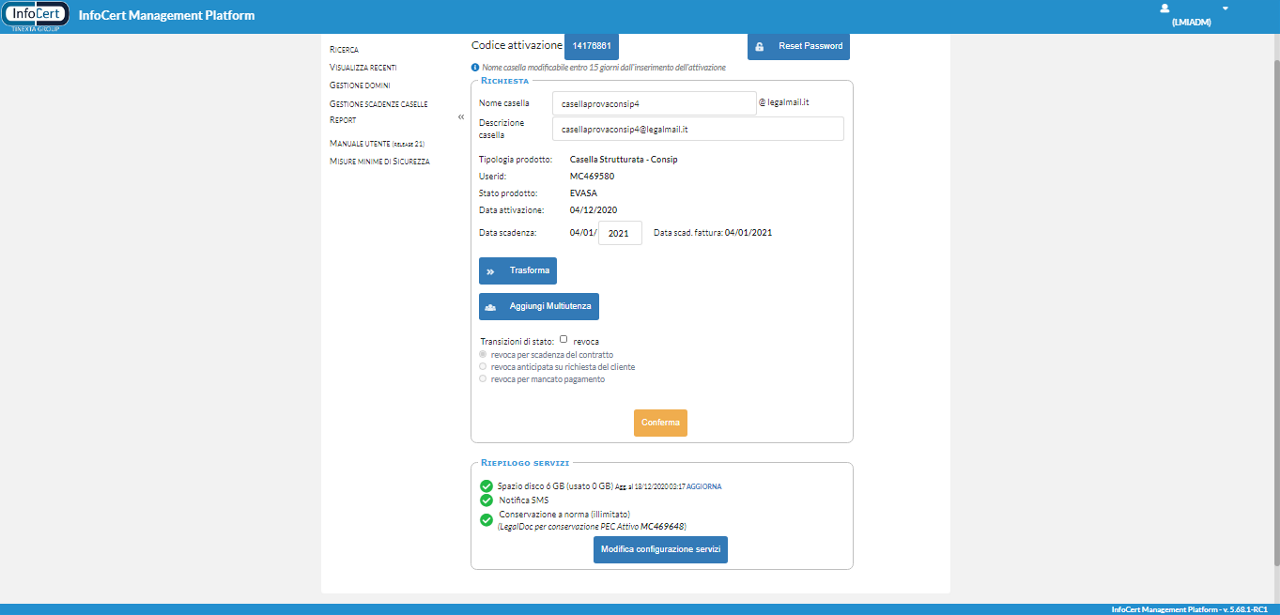The image size is (1280, 615).
Task: Open the user account dropdown arrow
Action: (x=1225, y=8)
